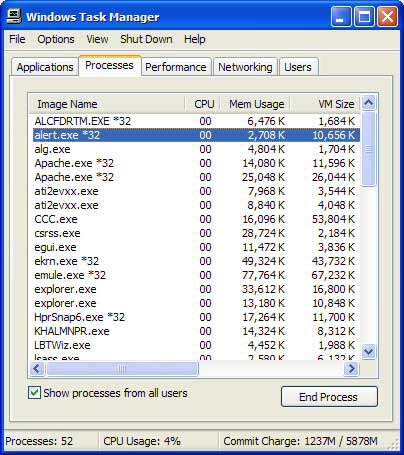Click the horizontal scroll-right arrow

[351, 369]
